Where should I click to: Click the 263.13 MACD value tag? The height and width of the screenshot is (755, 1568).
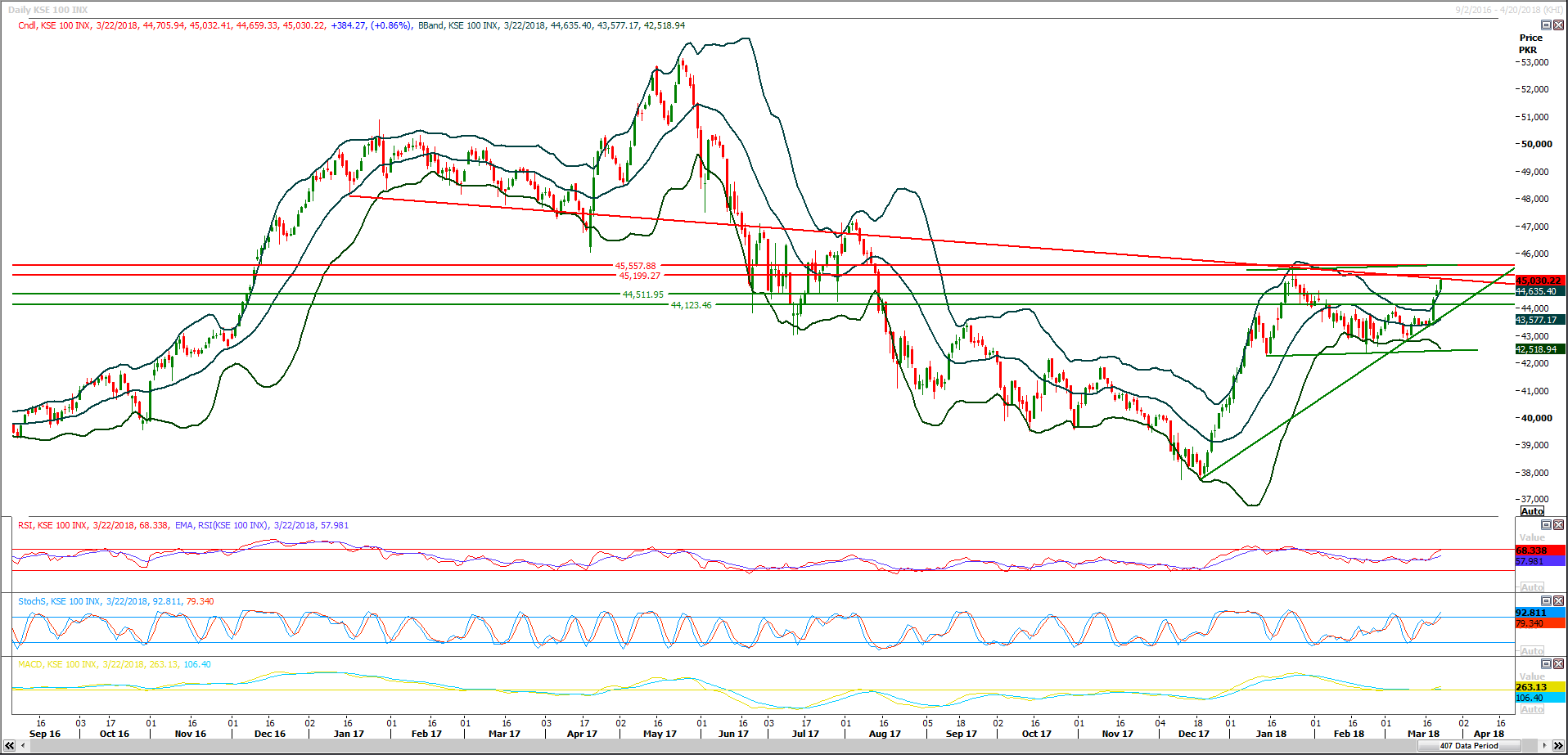[1540, 687]
